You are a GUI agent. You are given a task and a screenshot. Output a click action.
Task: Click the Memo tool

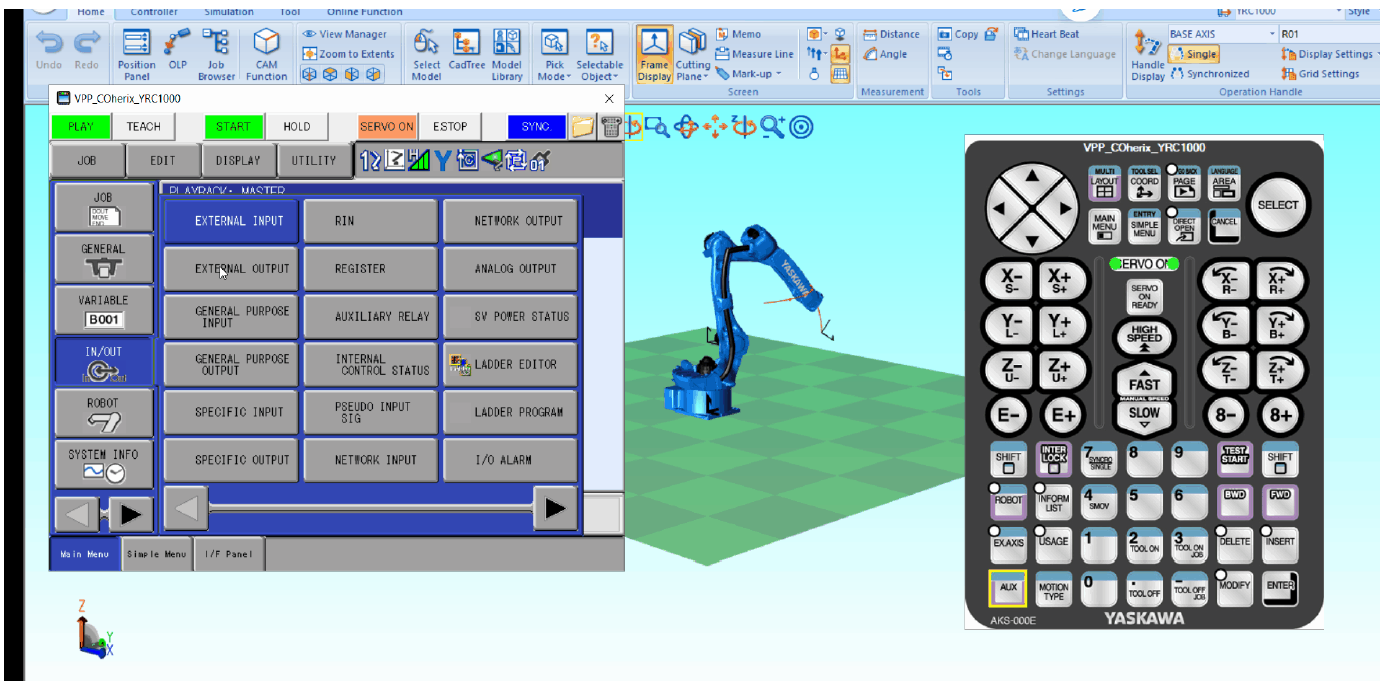[x=738, y=34]
